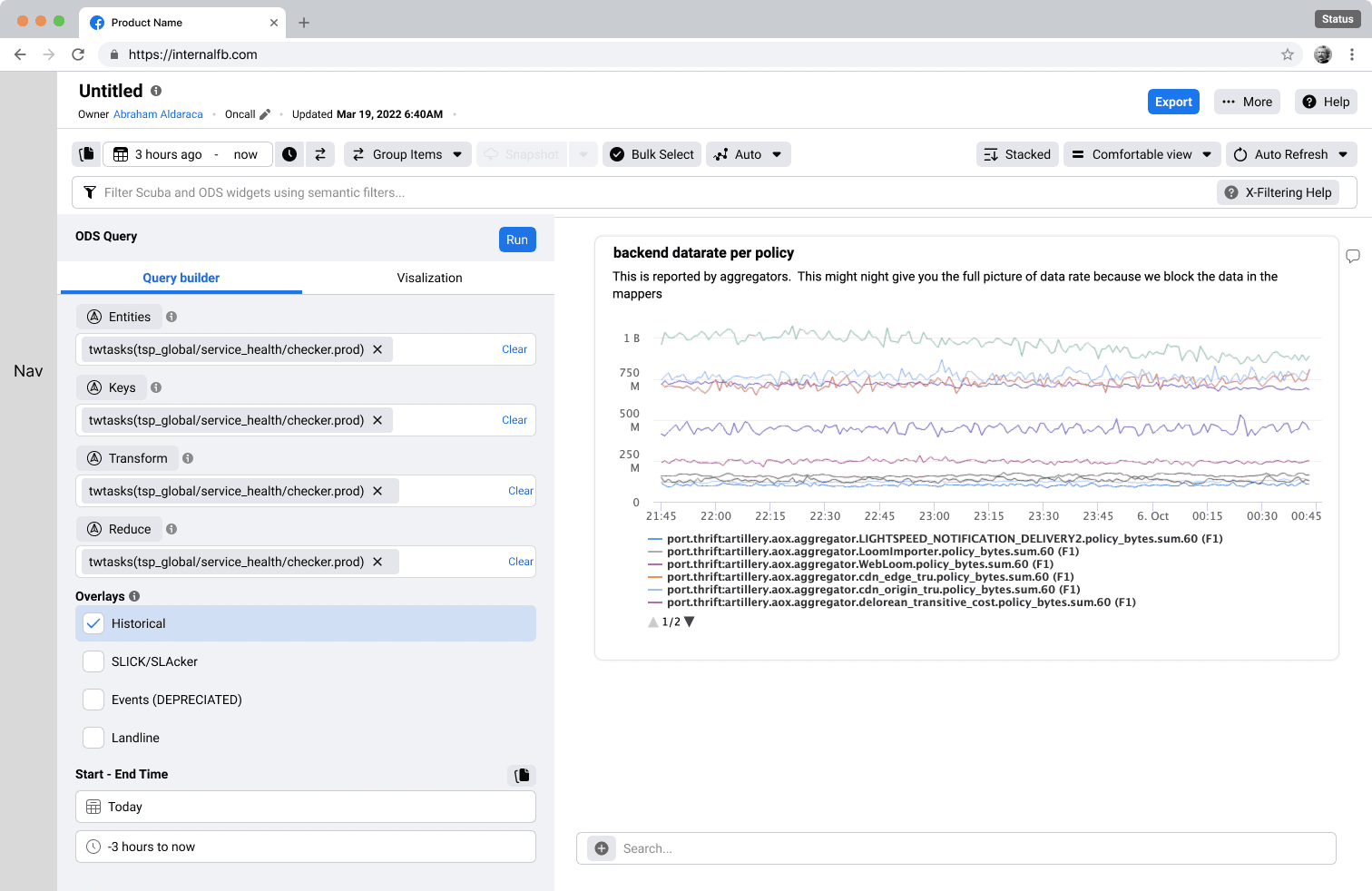Expand the Group Items dropdown
This screenshot has width=1372, height=891.
407,154
